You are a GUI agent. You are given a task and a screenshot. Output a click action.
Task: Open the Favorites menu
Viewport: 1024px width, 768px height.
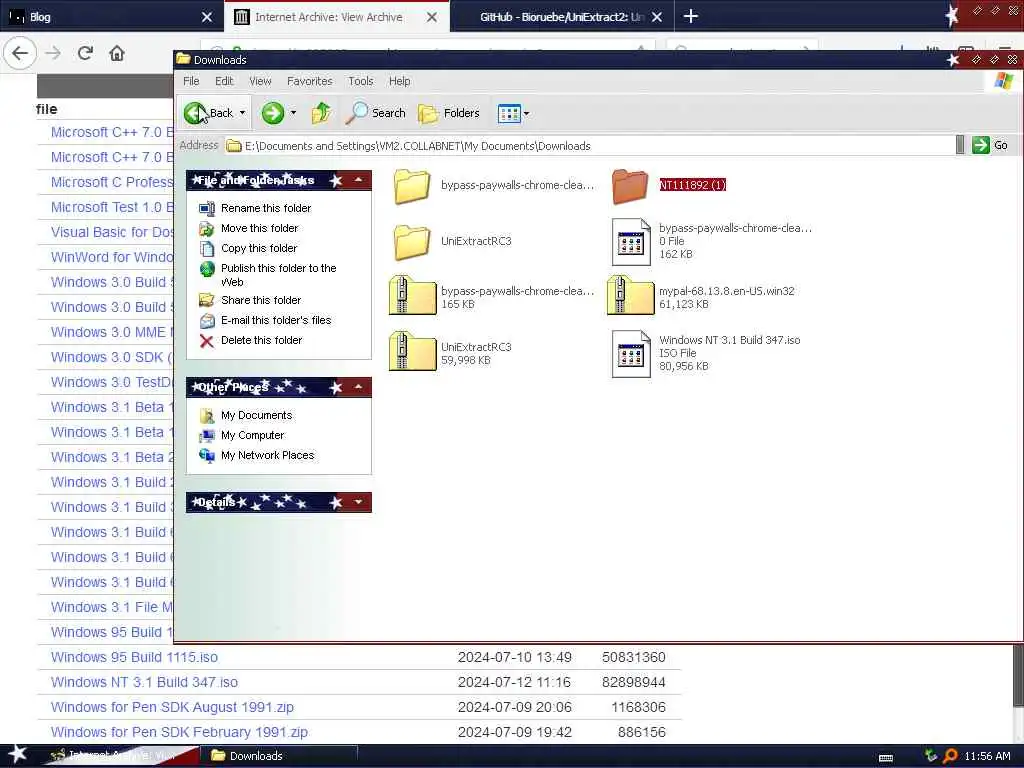tap(310, 81)
